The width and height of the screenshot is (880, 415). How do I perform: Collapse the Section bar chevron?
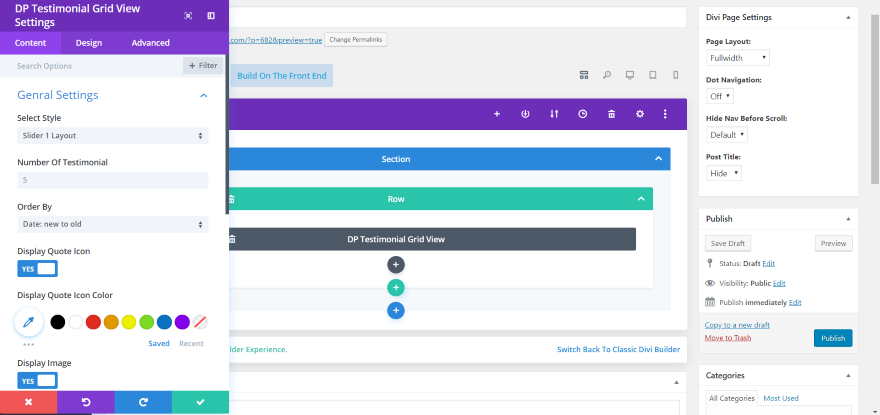[659, 159]
